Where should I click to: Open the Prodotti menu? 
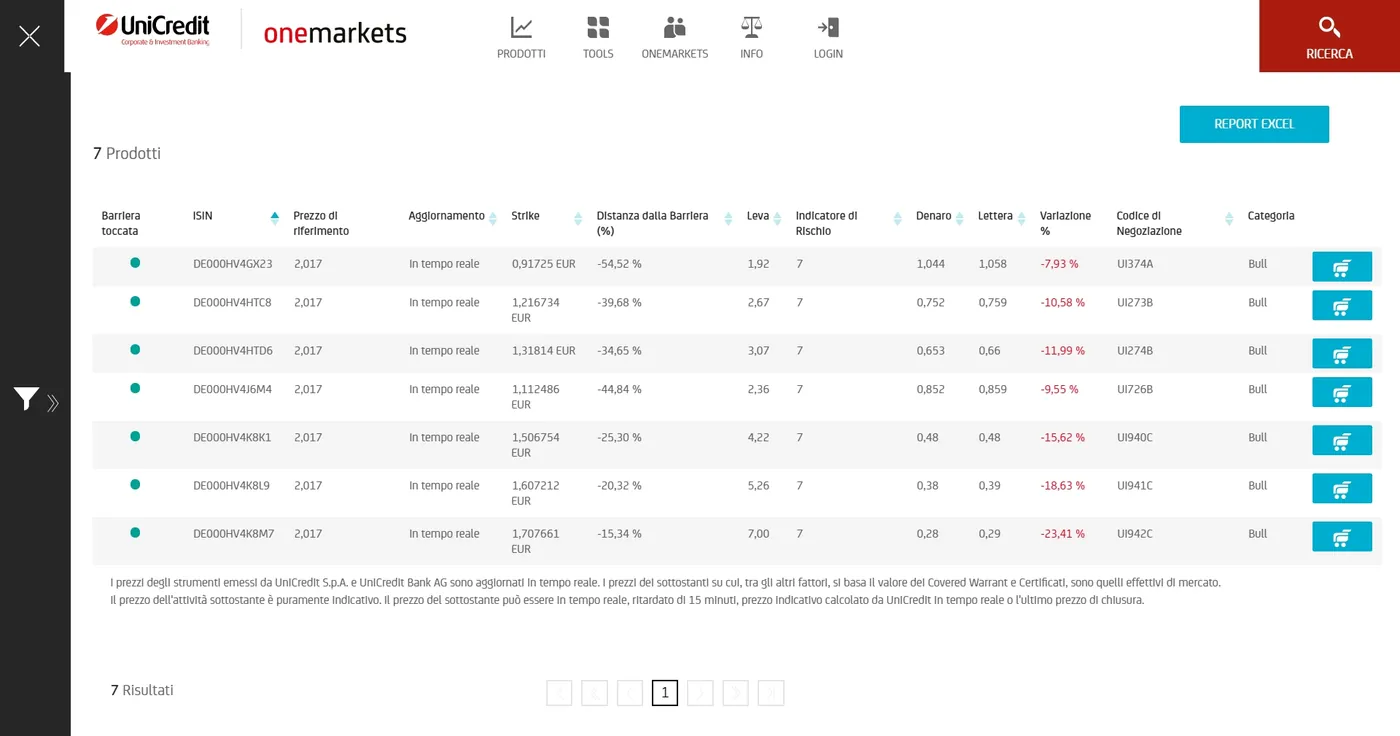[521, 38]
